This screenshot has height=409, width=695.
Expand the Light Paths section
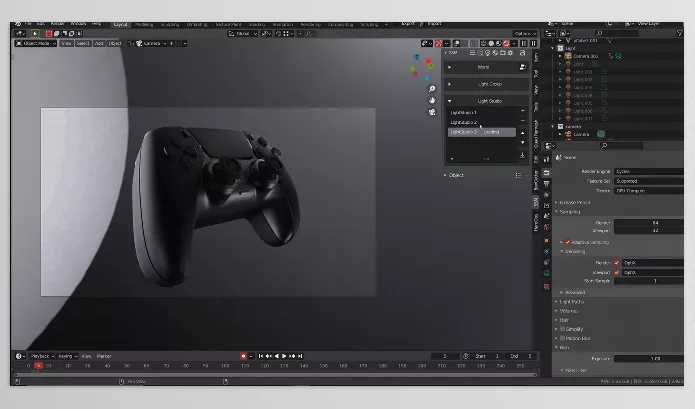tap(571, 302)
